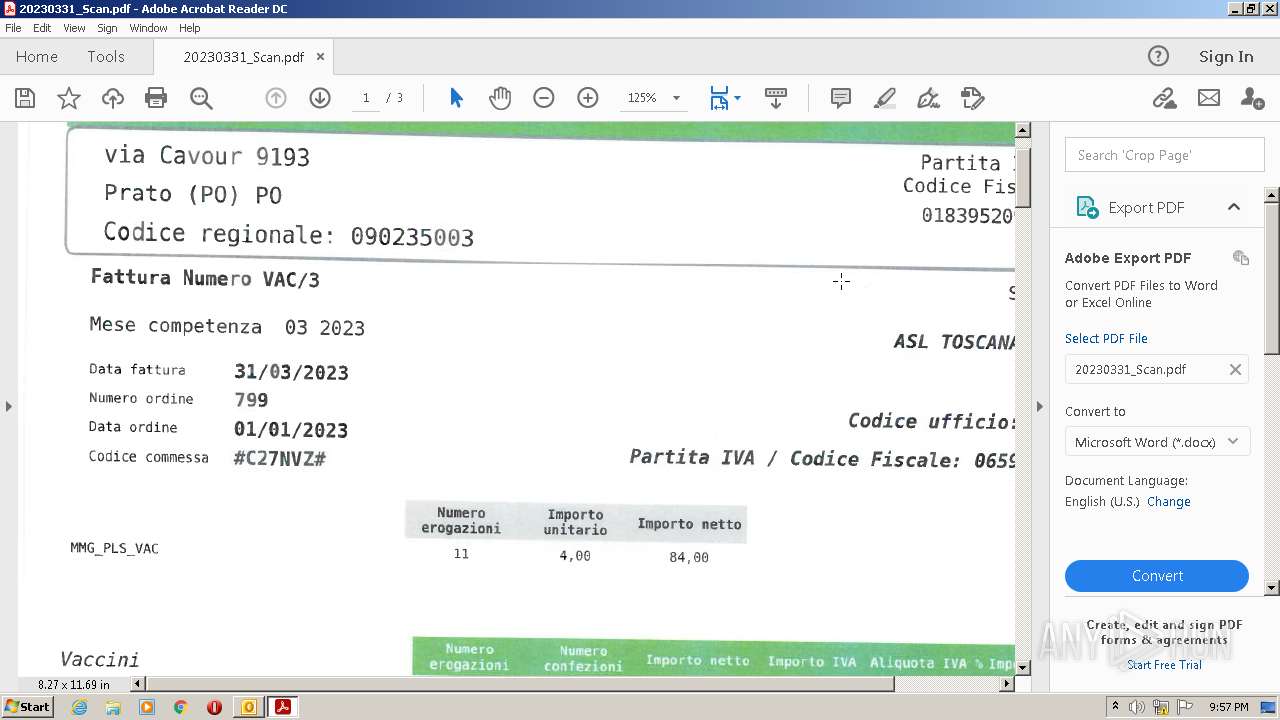This screenshot has width=1280, height=720.
Task: Click the right panel vertical scrollbar thumb
Action: [x=1272, y=277]
